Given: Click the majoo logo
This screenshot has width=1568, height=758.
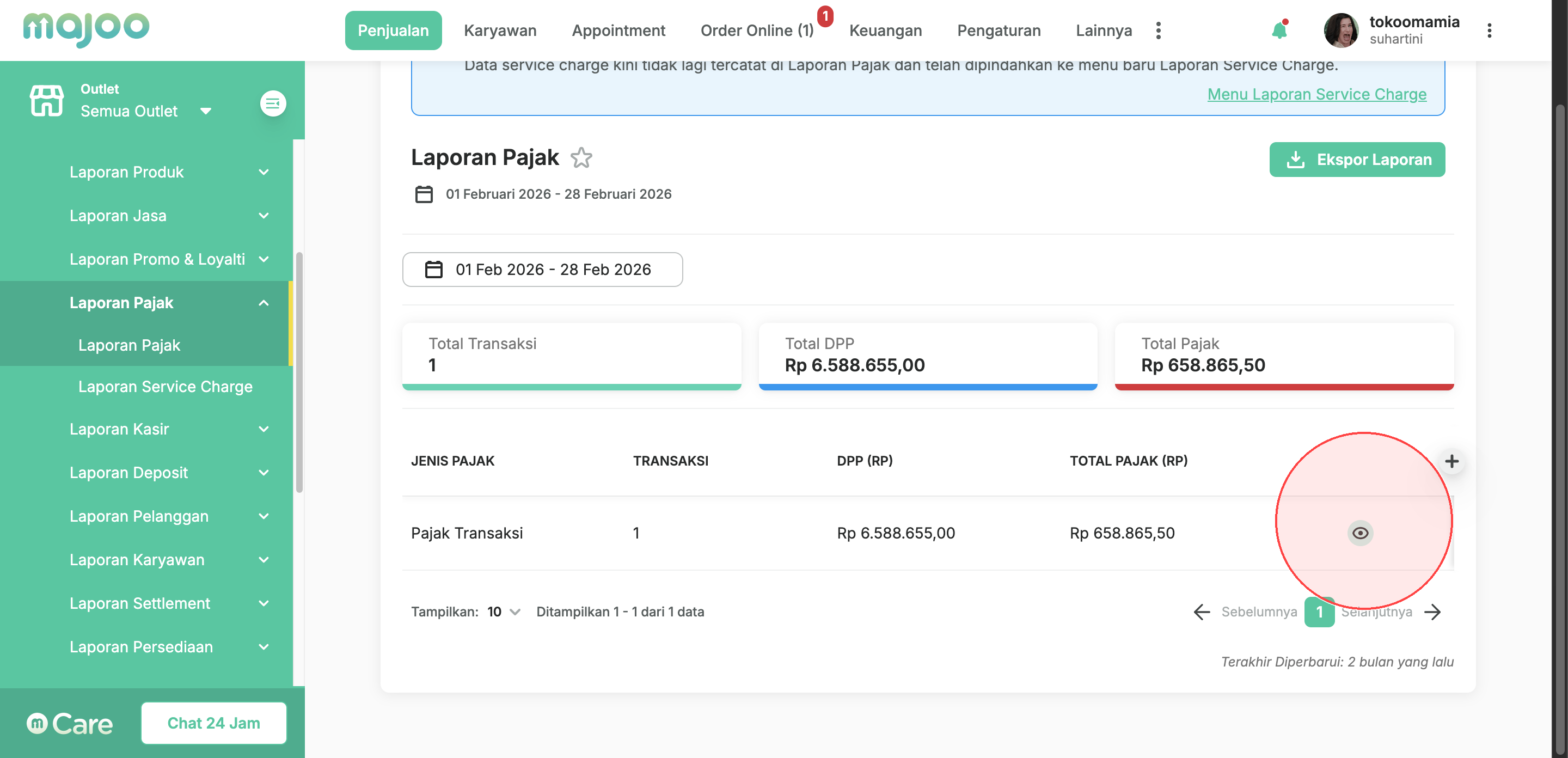Looking at the screenshot, I should tap(86, 29).
